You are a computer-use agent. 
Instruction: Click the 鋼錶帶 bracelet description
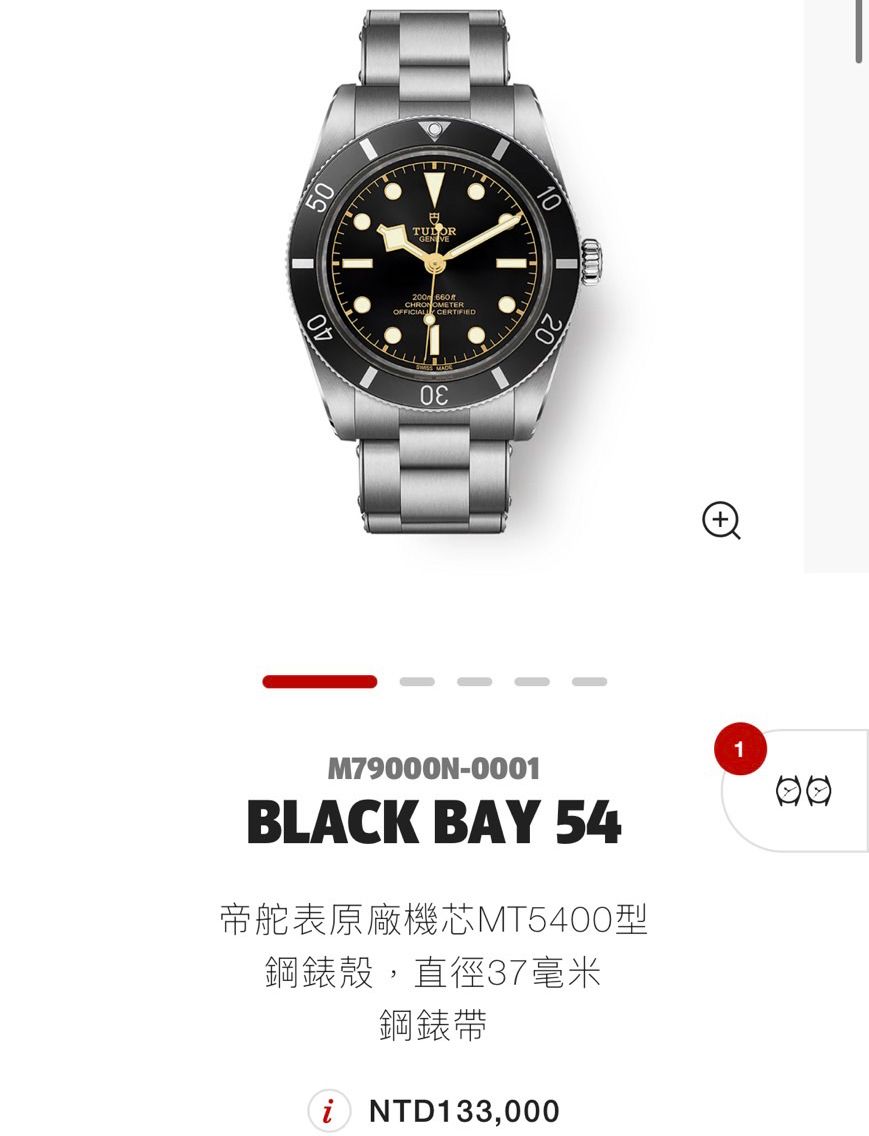pos(433,1025)
